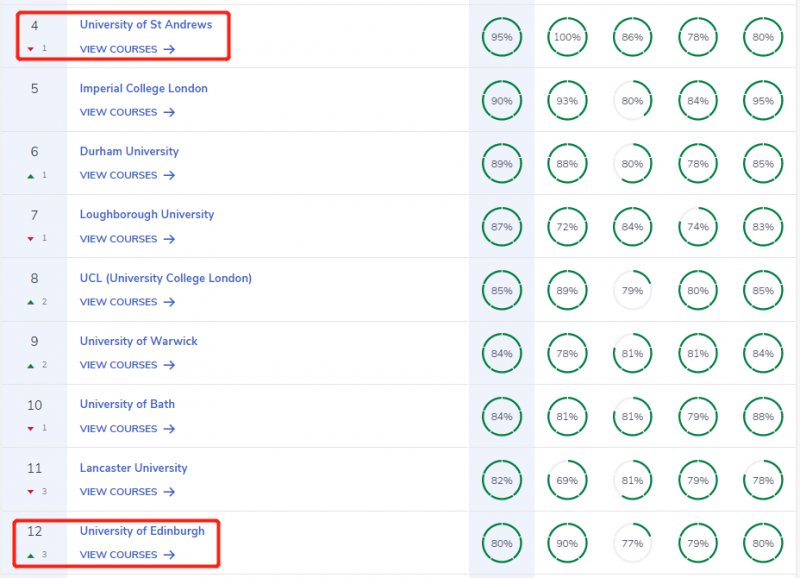Click rank number 10
Viewport: 800px width, 578px height.
(34, 405)
